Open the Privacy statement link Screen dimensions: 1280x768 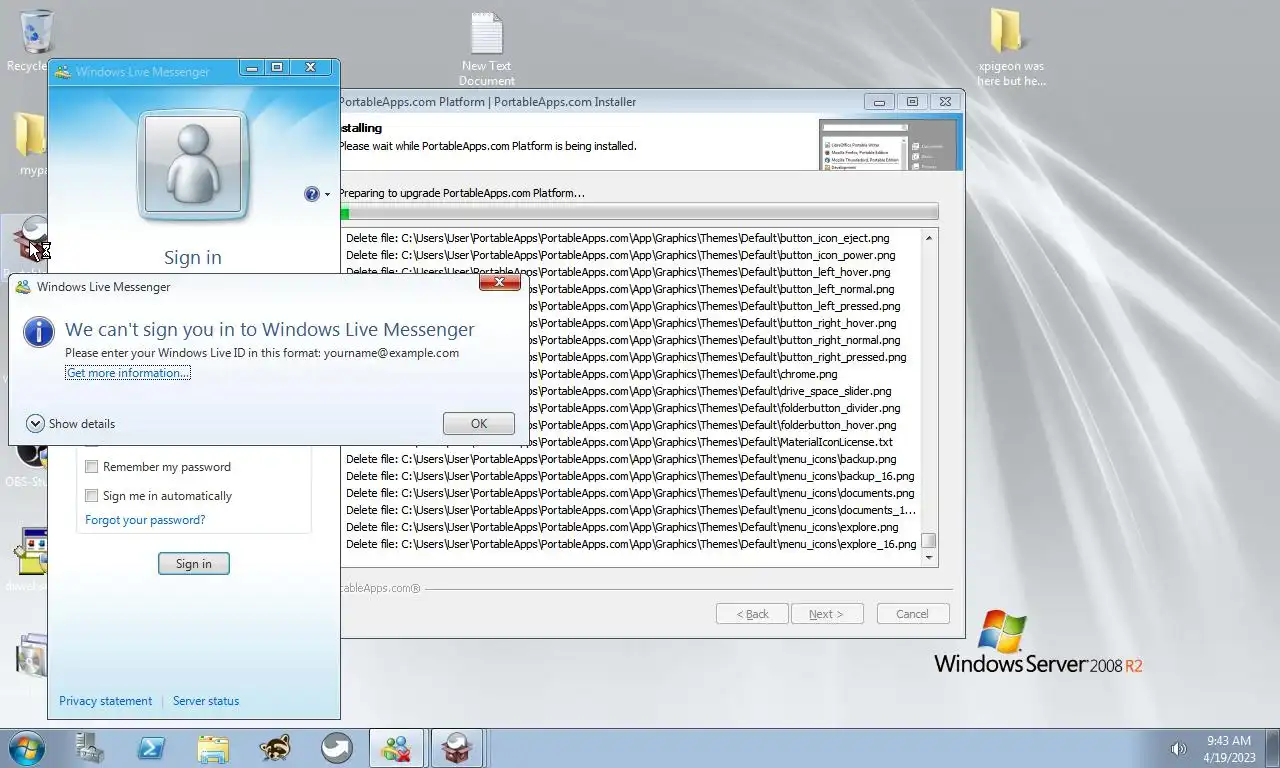(106, 701)
